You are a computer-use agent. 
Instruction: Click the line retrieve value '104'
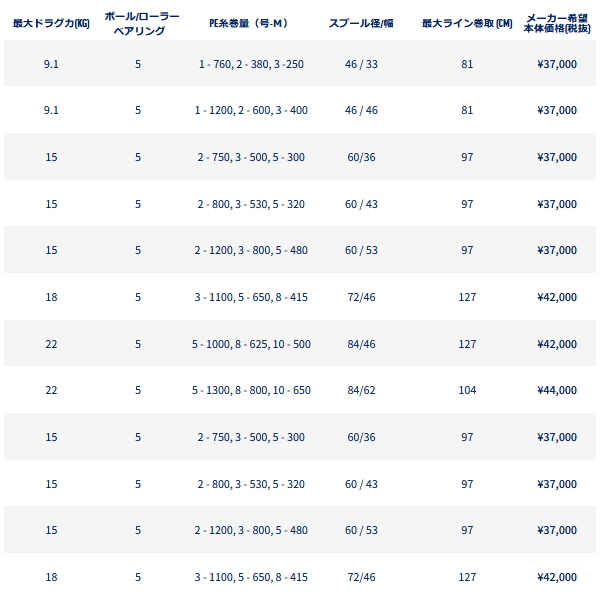(466, 390)
